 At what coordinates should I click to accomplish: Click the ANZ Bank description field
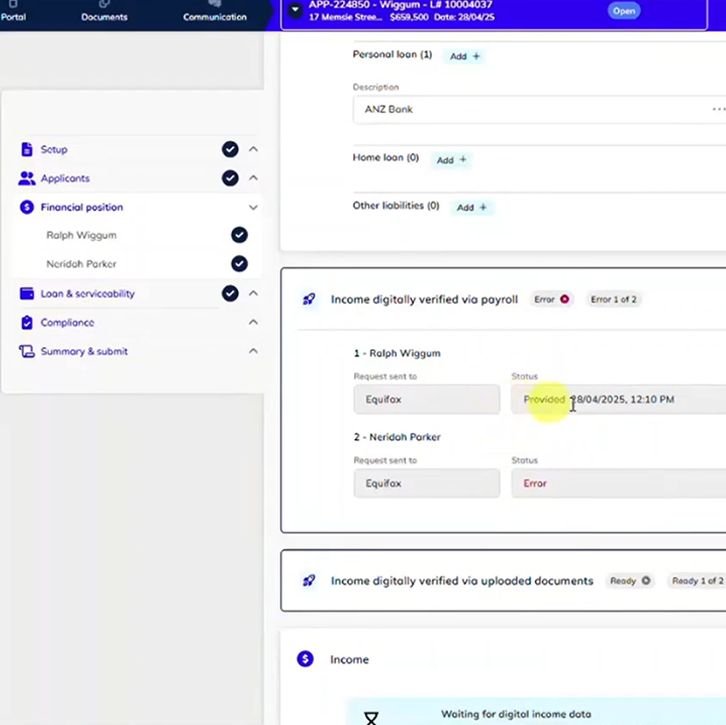[x=530, y=109]
